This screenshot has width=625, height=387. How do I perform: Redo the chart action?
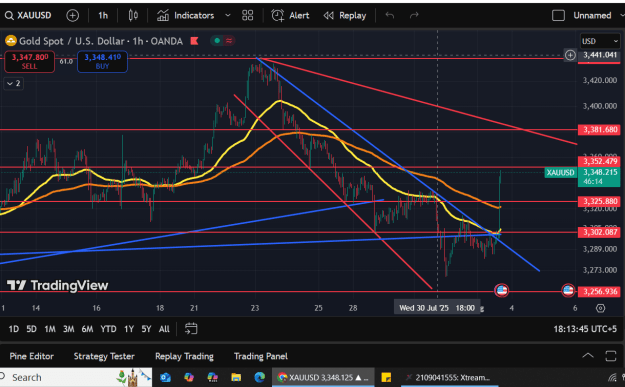click(x=414, y=16)
